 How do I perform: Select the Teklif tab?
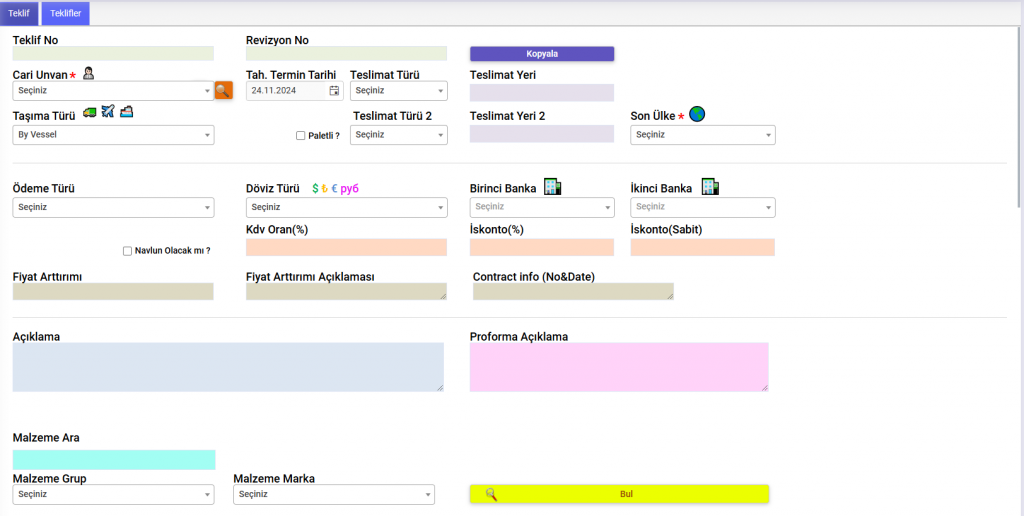(19, 13)
